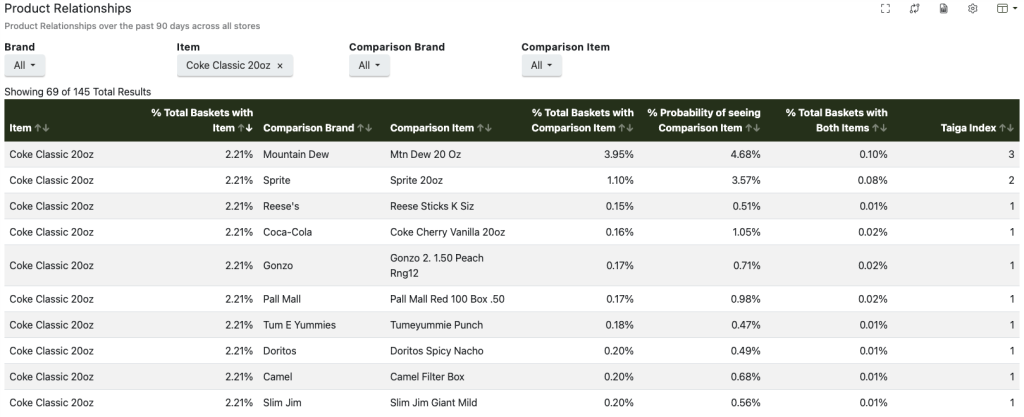
Task: Remove the Coke Classic 20oz item filter
Action: click(x=280, y=65)
